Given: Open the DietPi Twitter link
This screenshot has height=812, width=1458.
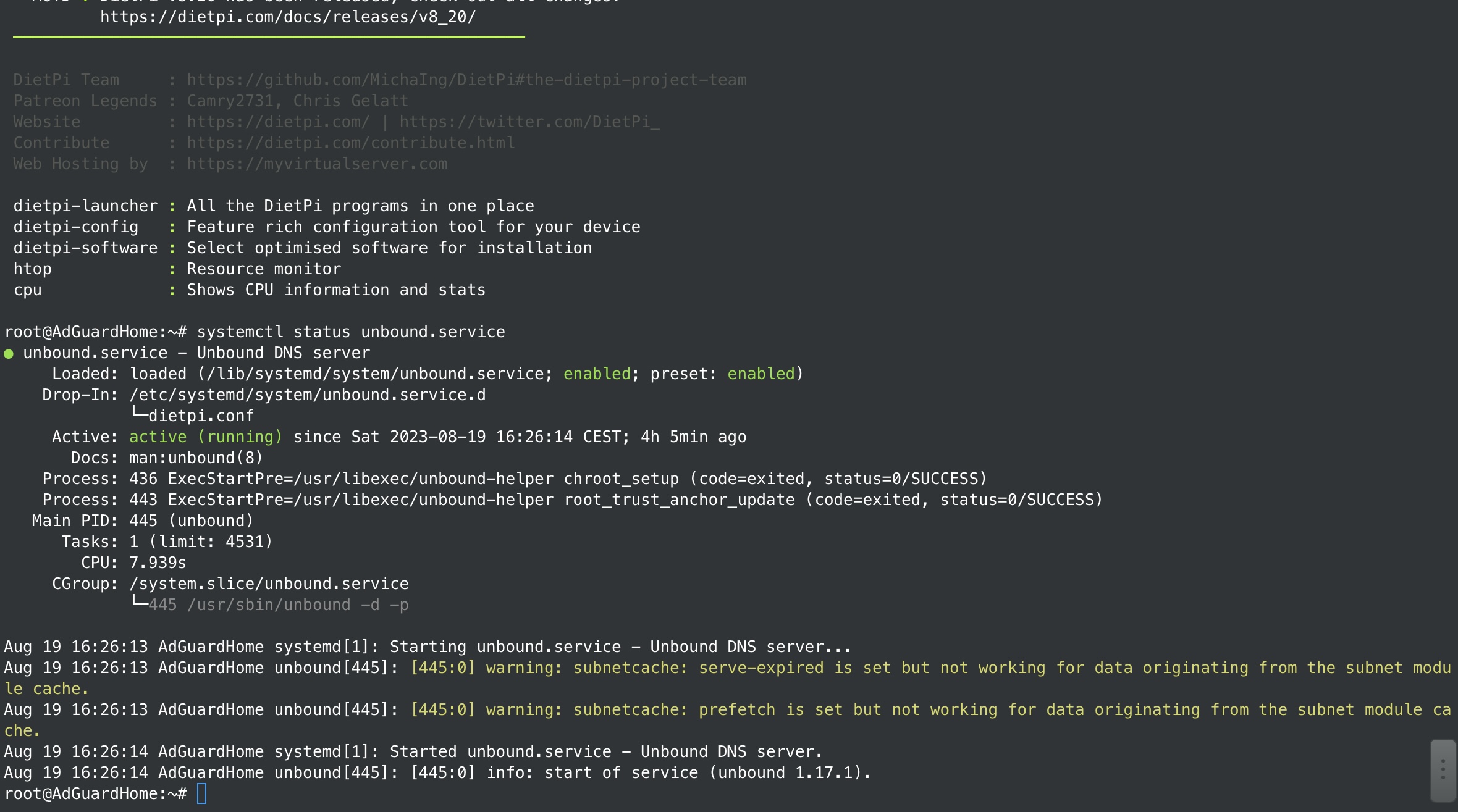Looking at the screenshot, I should [529, 122].
